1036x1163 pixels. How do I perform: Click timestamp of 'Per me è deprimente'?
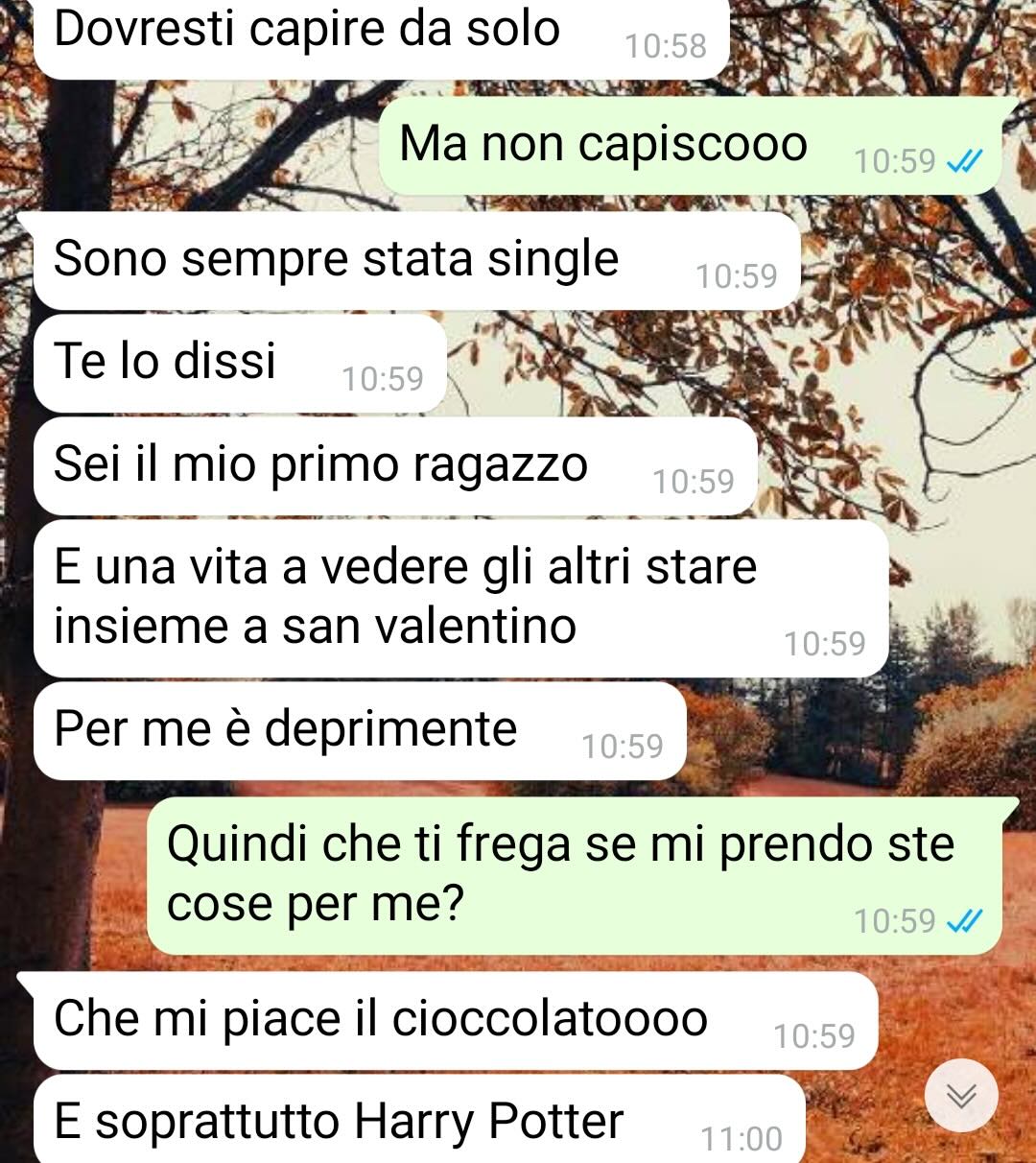(x=623, y=747)
